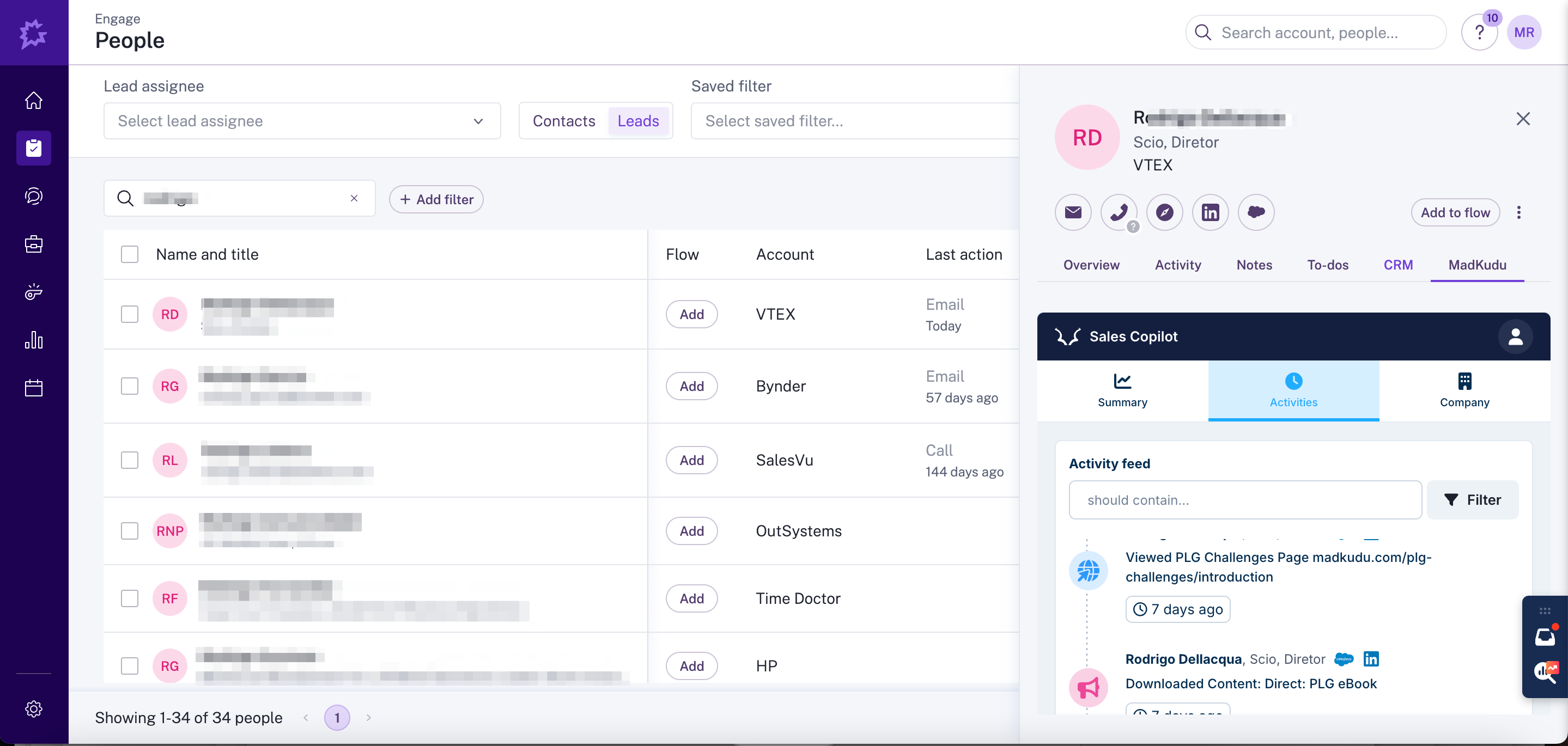This screenshot has height=746, width=1568.
Task: Click the phone call icon
Action: point(1118,212)
